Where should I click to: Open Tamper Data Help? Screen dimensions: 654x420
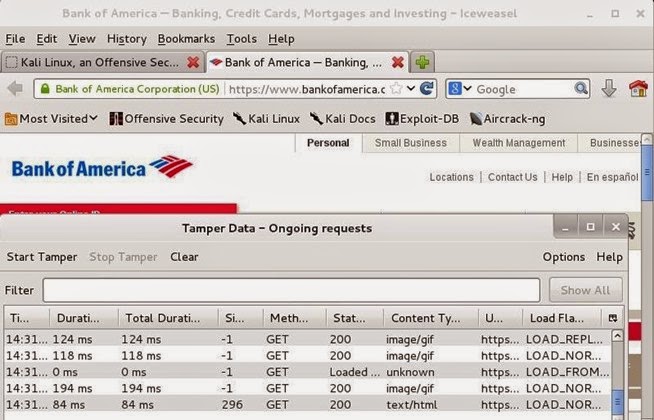click(609, 257)
